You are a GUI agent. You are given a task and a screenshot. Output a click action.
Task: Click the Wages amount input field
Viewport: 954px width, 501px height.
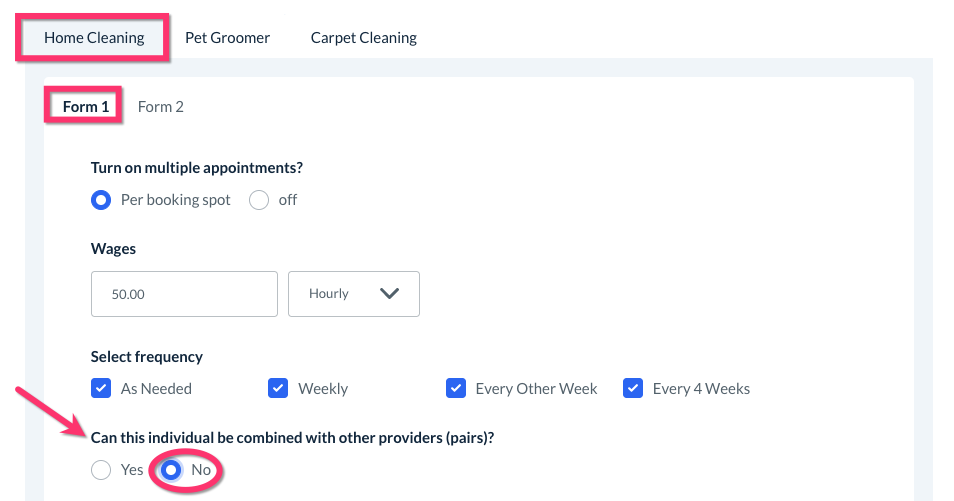pos(184,294)
